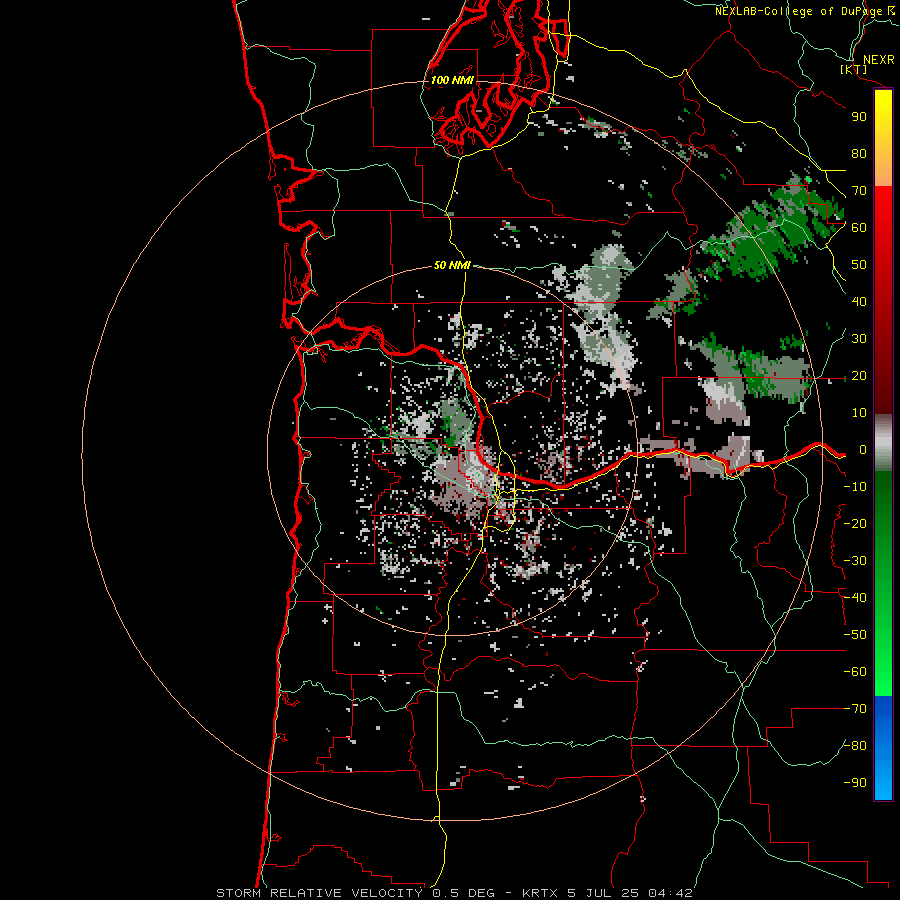Click the 80 value on velocity scale

[x=859, y=154]
